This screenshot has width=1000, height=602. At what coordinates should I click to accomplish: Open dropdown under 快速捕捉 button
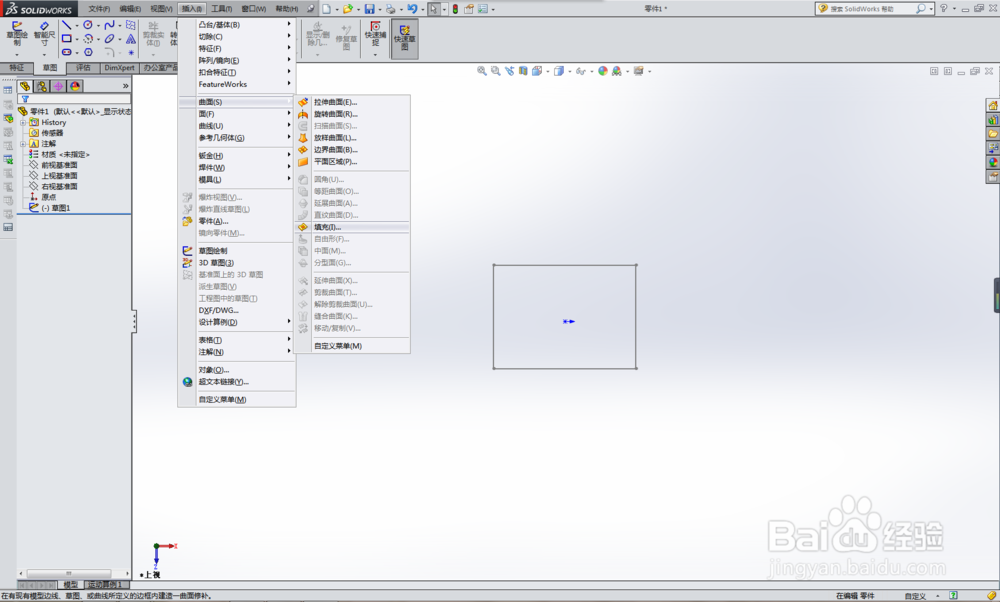click(375, 54)
